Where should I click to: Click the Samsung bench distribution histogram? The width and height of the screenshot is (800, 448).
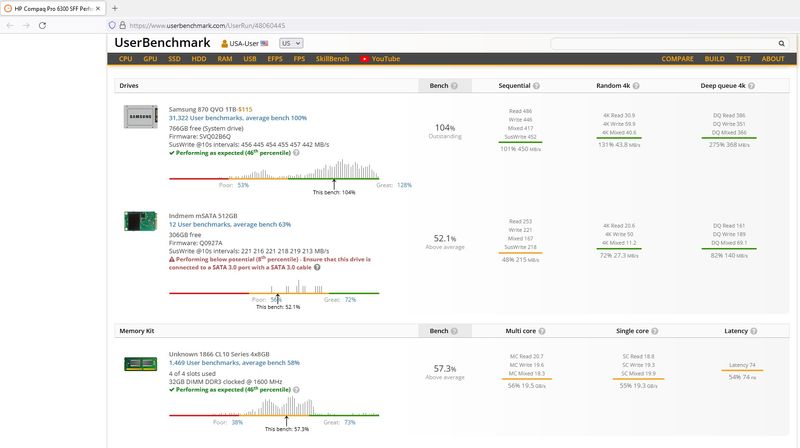(274, 169)
